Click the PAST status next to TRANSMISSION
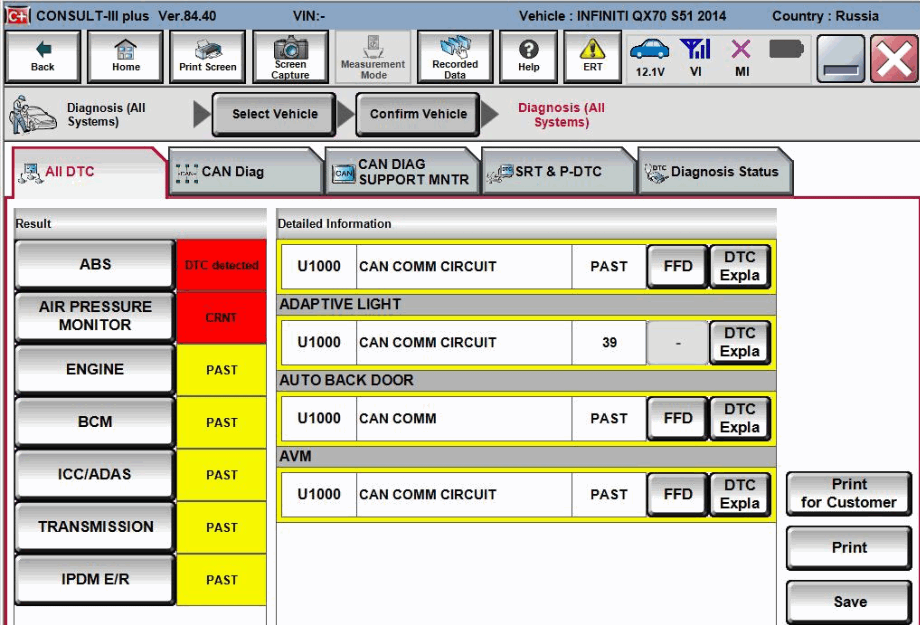920x625 pixels. click(221, 528)
